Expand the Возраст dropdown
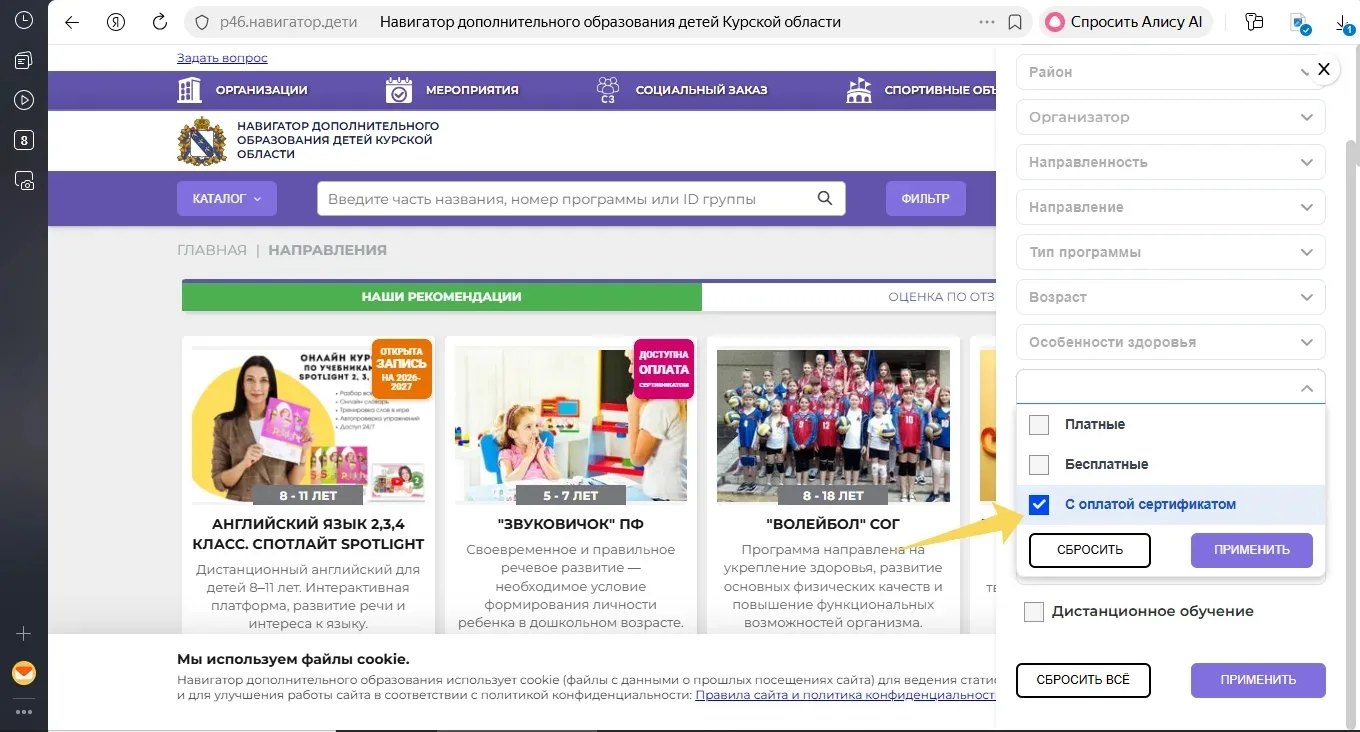This screenshot has width=1360, height=732. 1171,297
